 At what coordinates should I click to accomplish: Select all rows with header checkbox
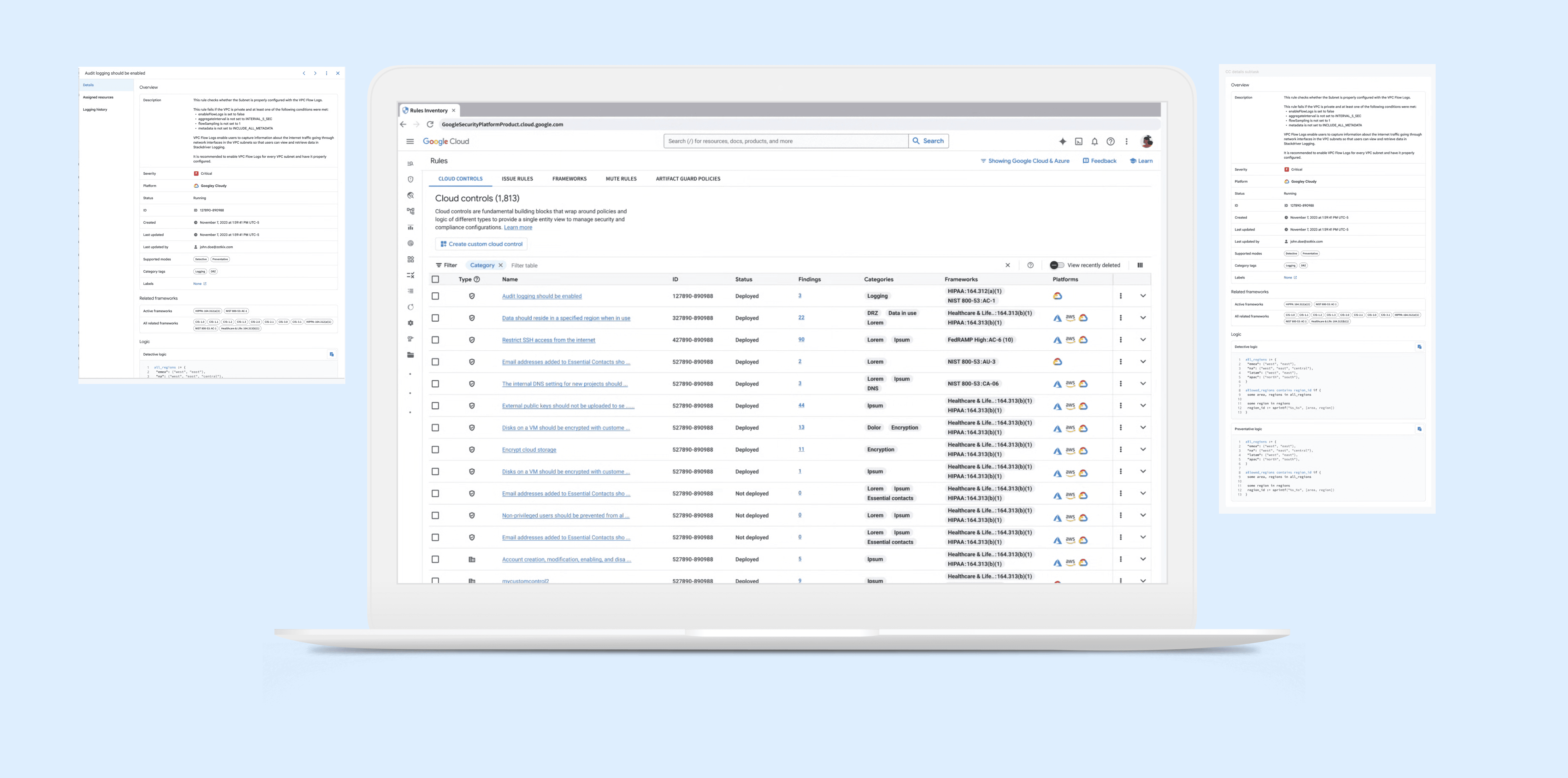[435, 280]
